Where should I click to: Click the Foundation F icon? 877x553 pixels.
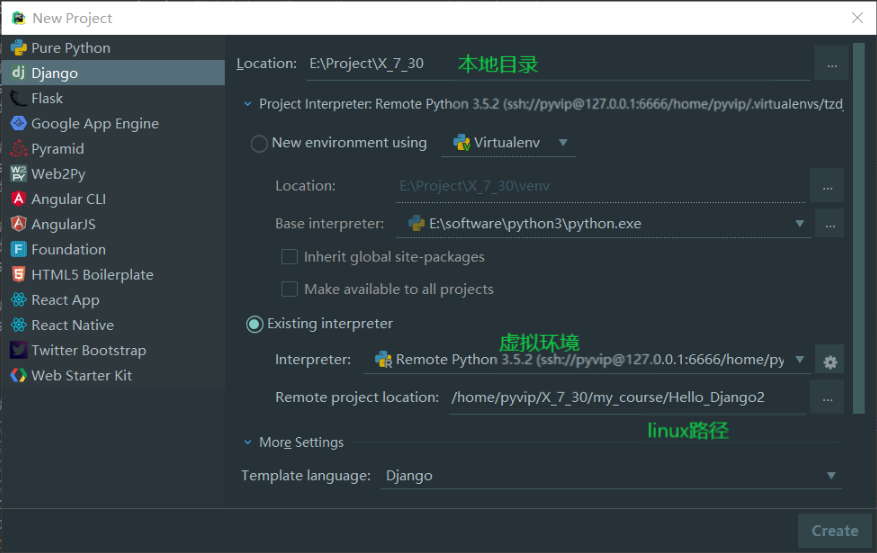18,249
